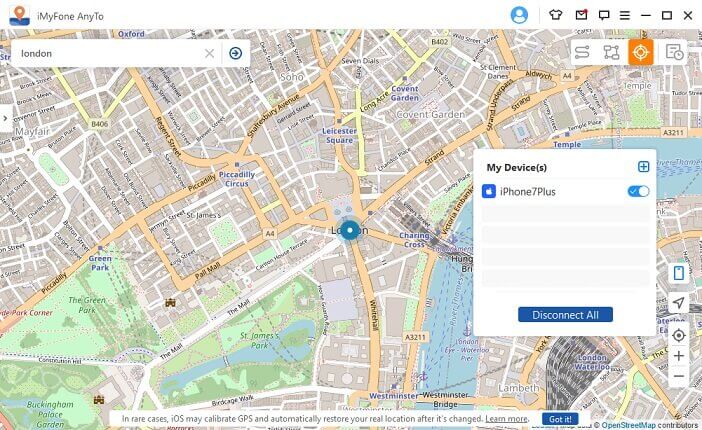702x430 pixels.
Task: Click the iMyFone AnyTo app logo
Action: pyautogui.click(x=19, y=16)
